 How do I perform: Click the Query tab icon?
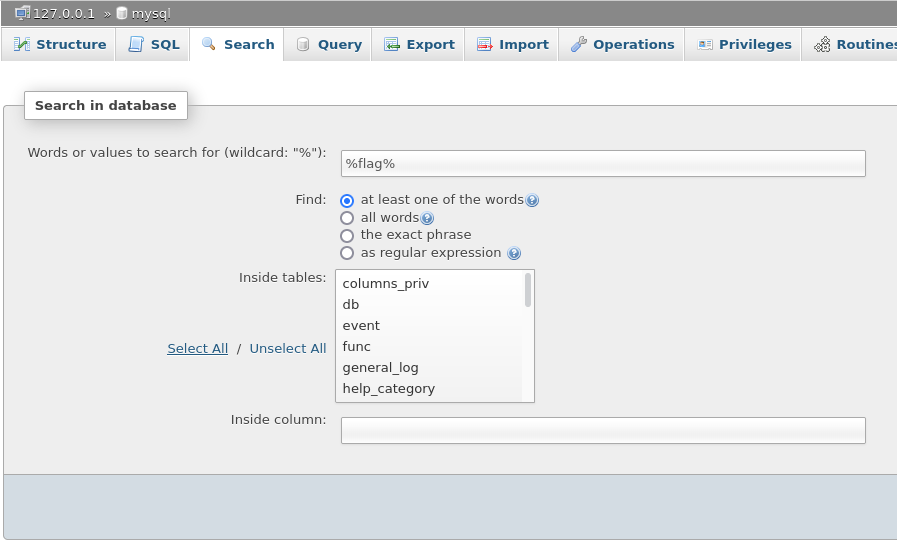point(303,44)
